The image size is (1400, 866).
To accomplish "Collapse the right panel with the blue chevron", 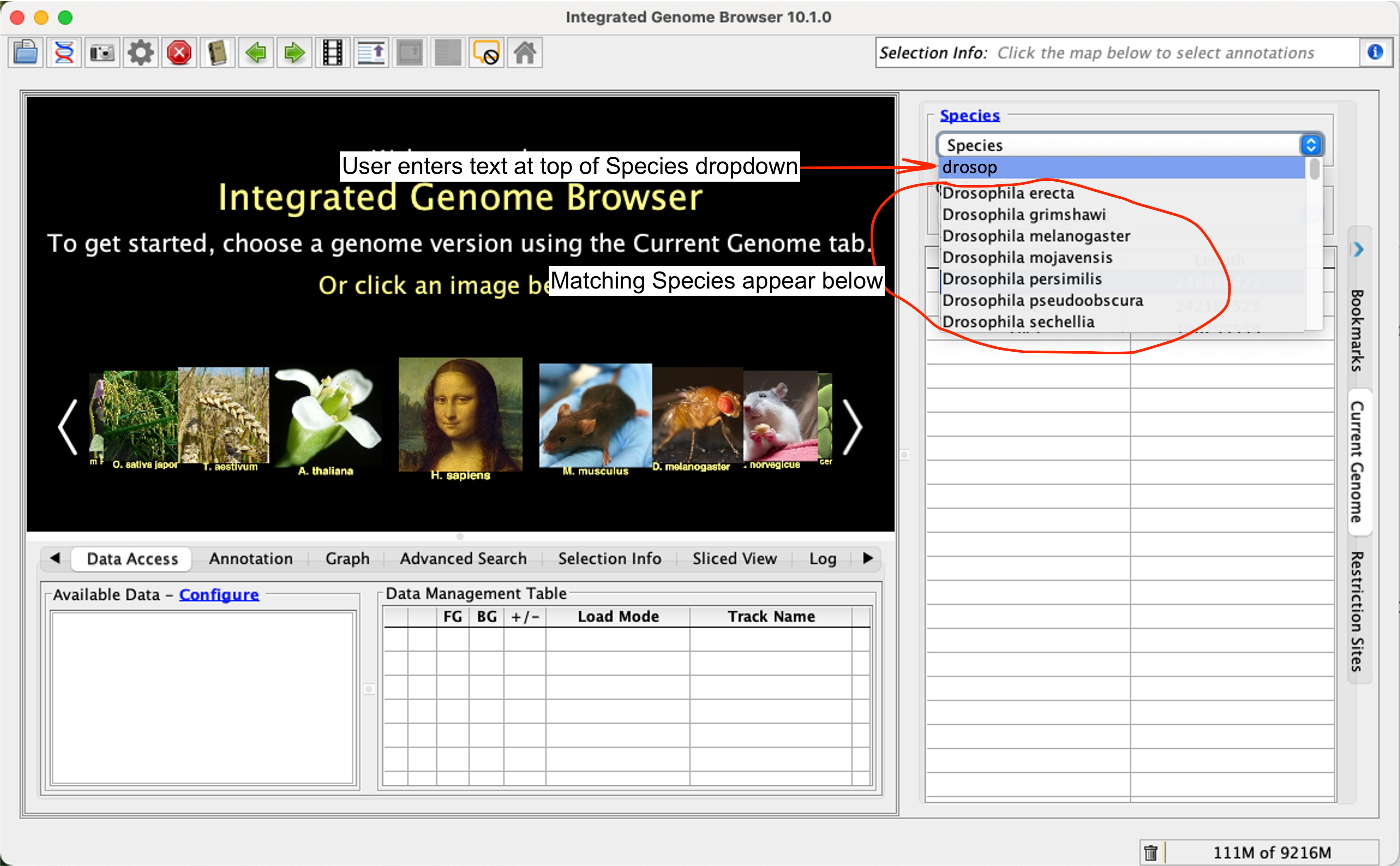I will [x=1358, y=249].
